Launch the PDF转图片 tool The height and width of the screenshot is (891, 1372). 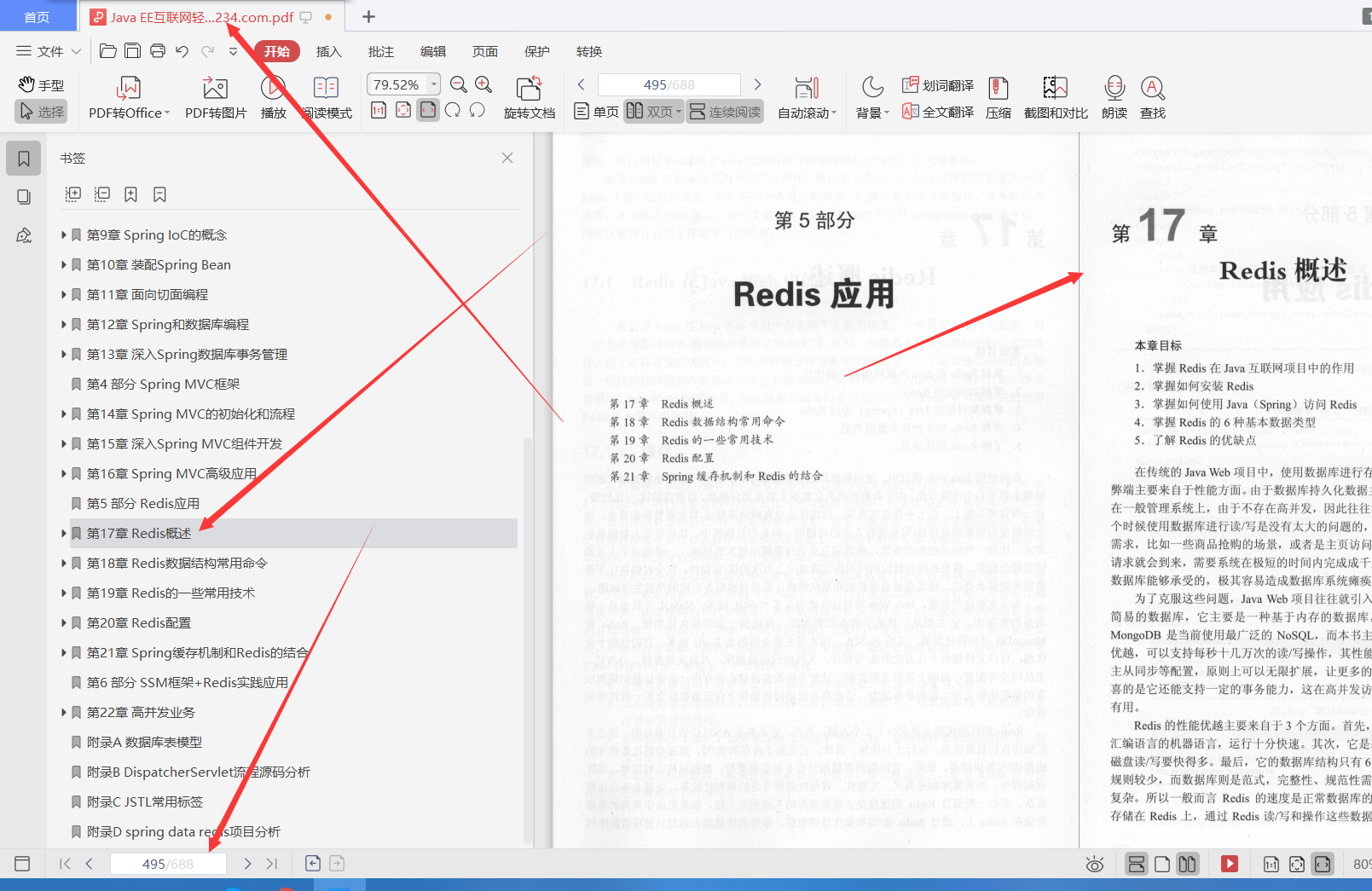tap(216, 98)
